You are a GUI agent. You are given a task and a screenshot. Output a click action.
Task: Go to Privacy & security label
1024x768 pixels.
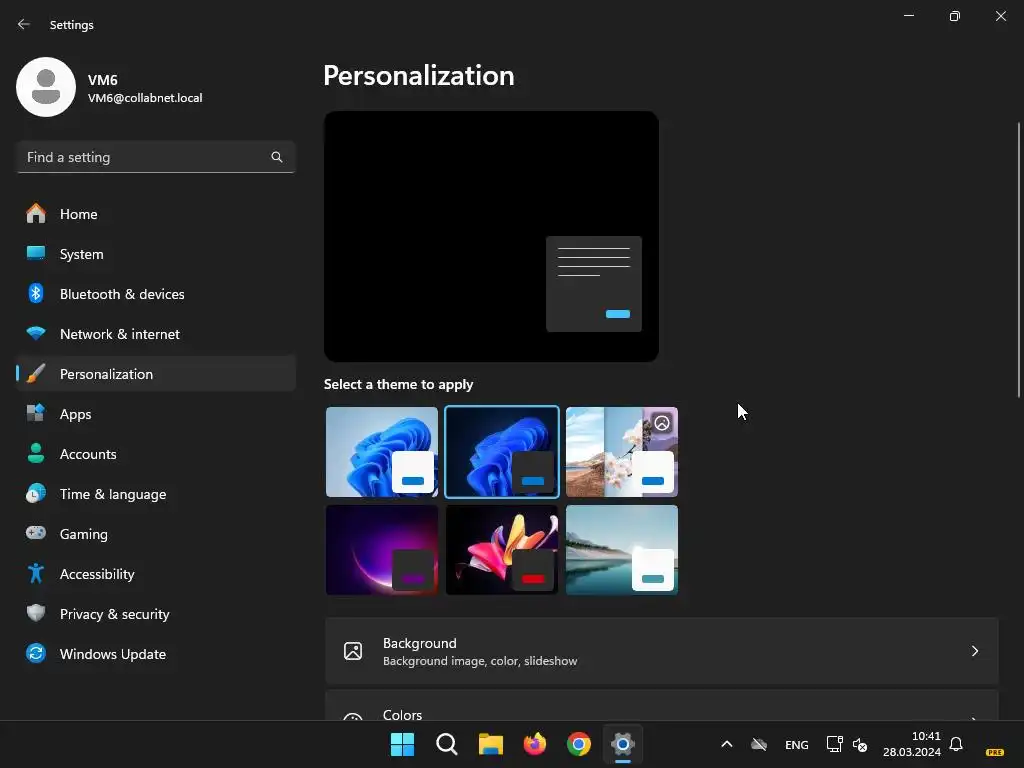coord(114,614)
